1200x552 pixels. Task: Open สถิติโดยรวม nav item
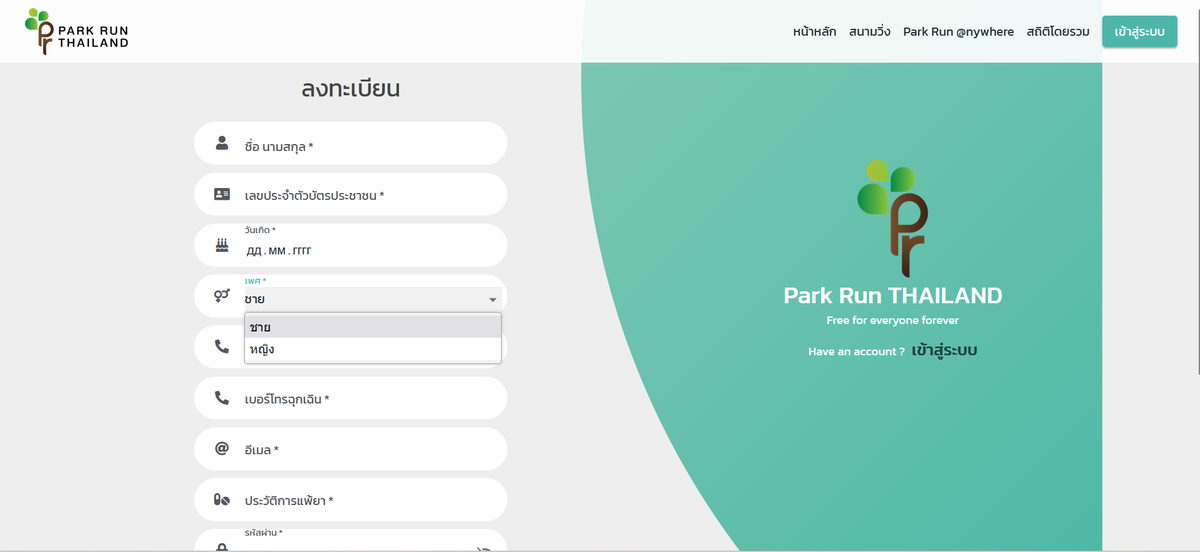(x=1058, y=32)
